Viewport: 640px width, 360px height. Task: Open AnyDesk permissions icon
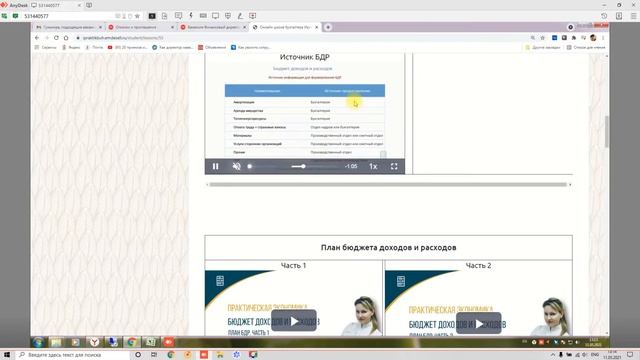pyautogui.click(x=228, y=16)
